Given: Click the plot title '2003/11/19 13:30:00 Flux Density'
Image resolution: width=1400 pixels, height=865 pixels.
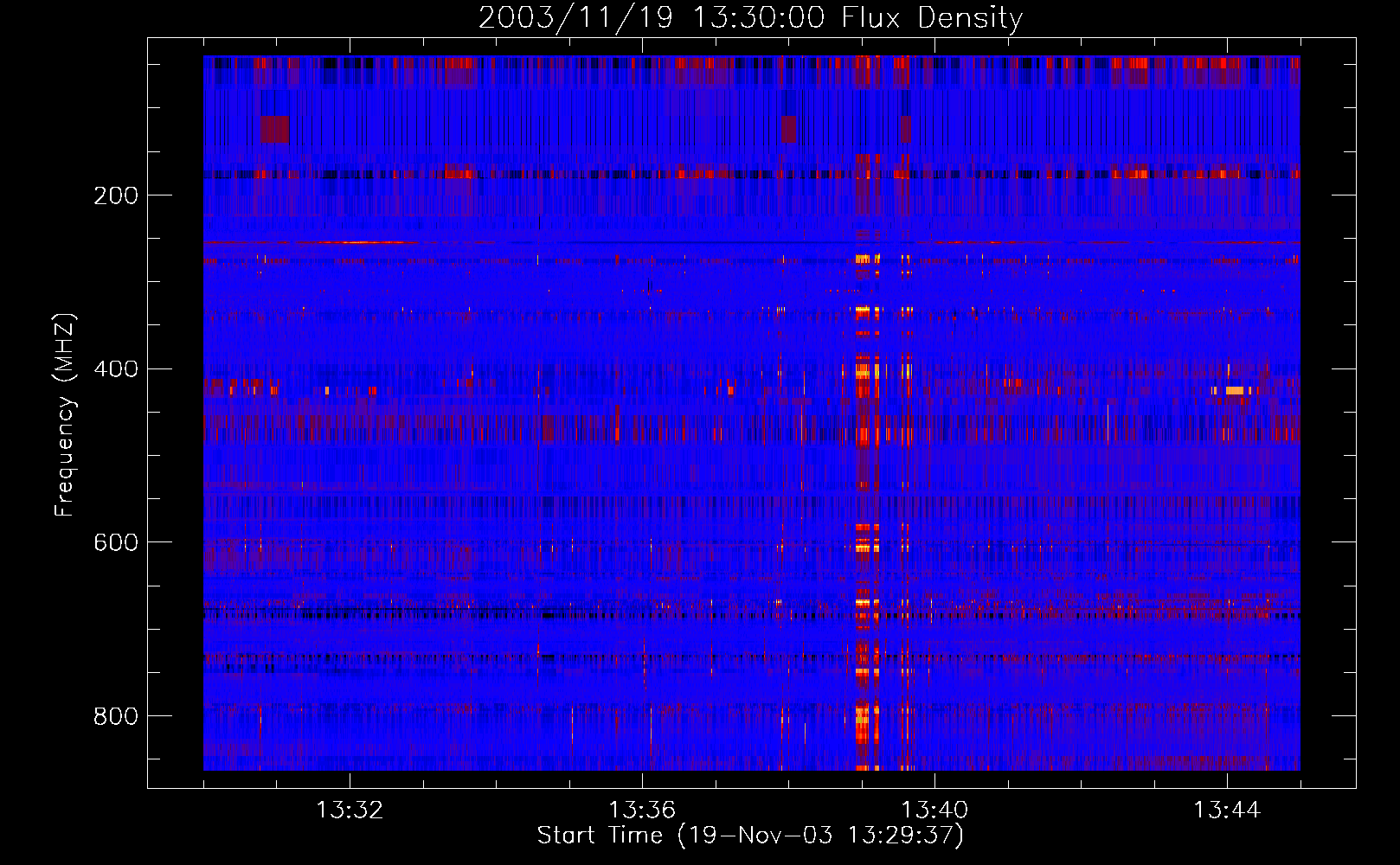Looking at the screenshot, I should click(x=750, y=17).
